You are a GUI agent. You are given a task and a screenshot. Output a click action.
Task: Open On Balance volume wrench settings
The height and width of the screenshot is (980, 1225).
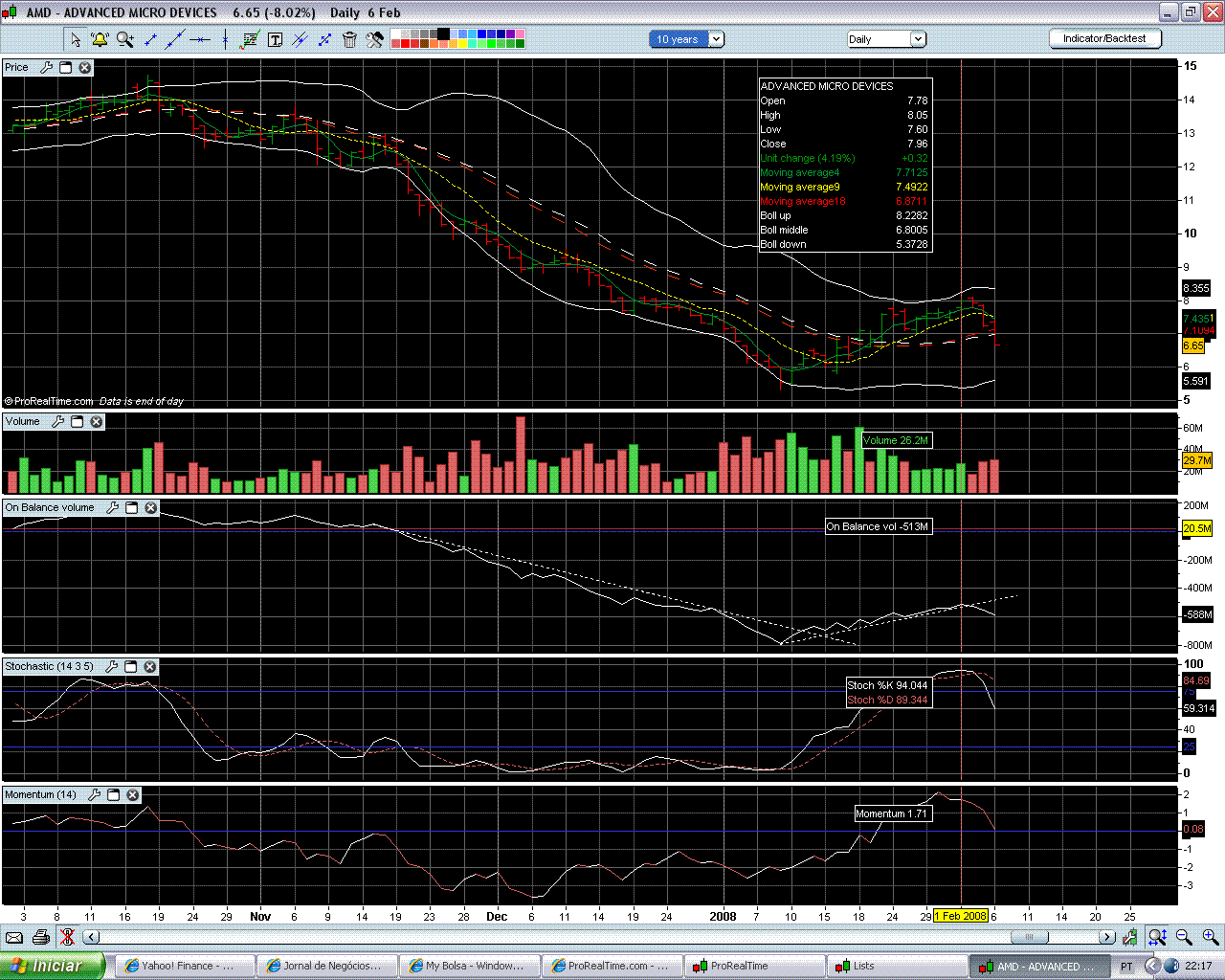coord(112,507)
